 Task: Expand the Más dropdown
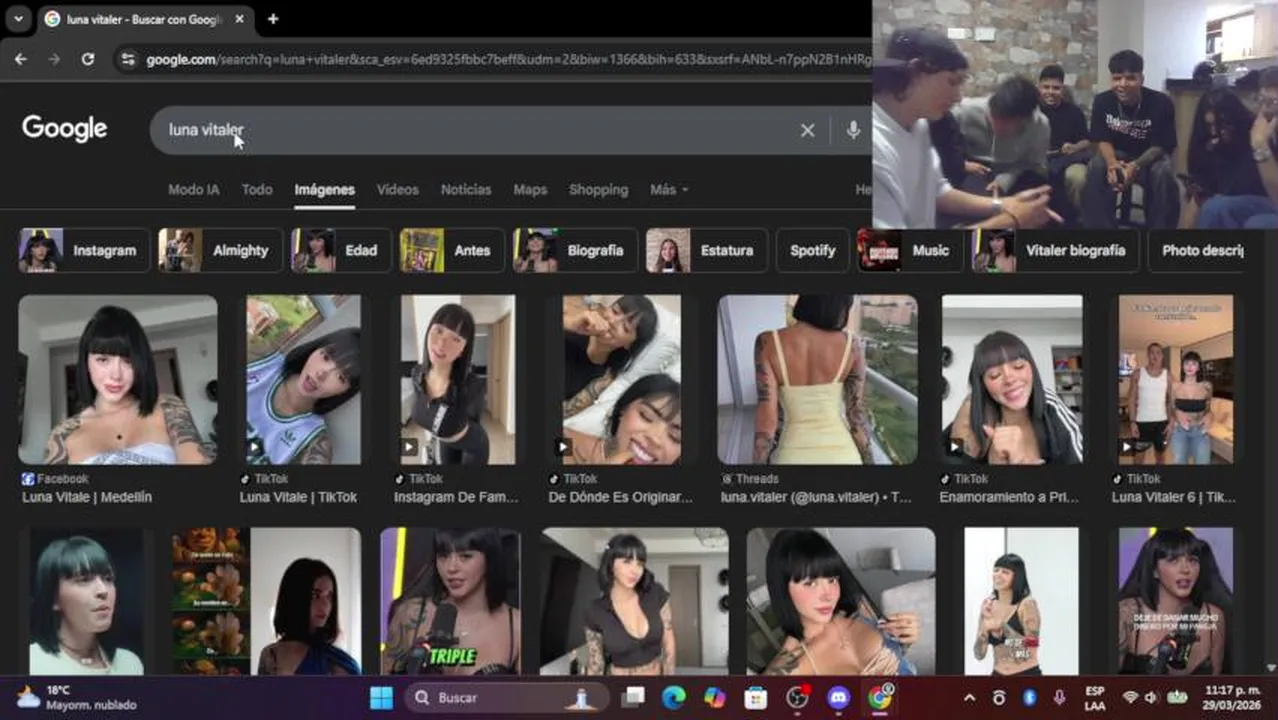click(669, 189)
